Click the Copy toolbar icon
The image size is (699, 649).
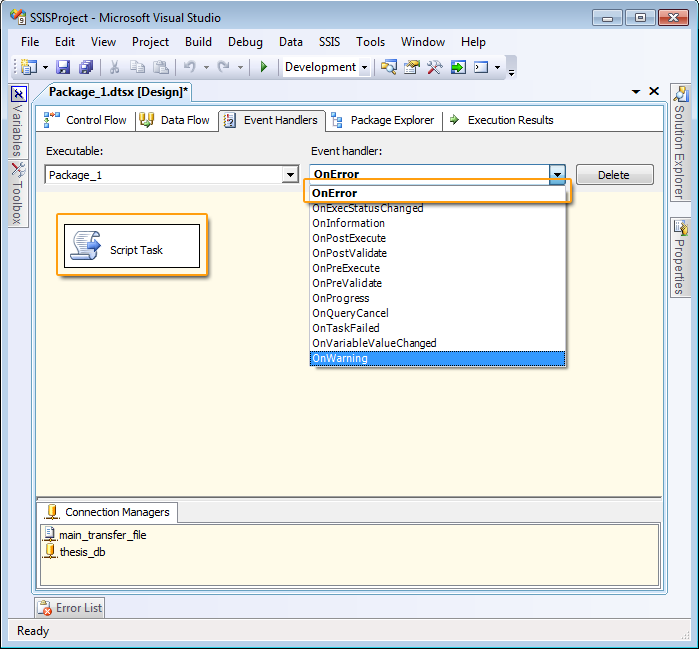coord(137,67)
